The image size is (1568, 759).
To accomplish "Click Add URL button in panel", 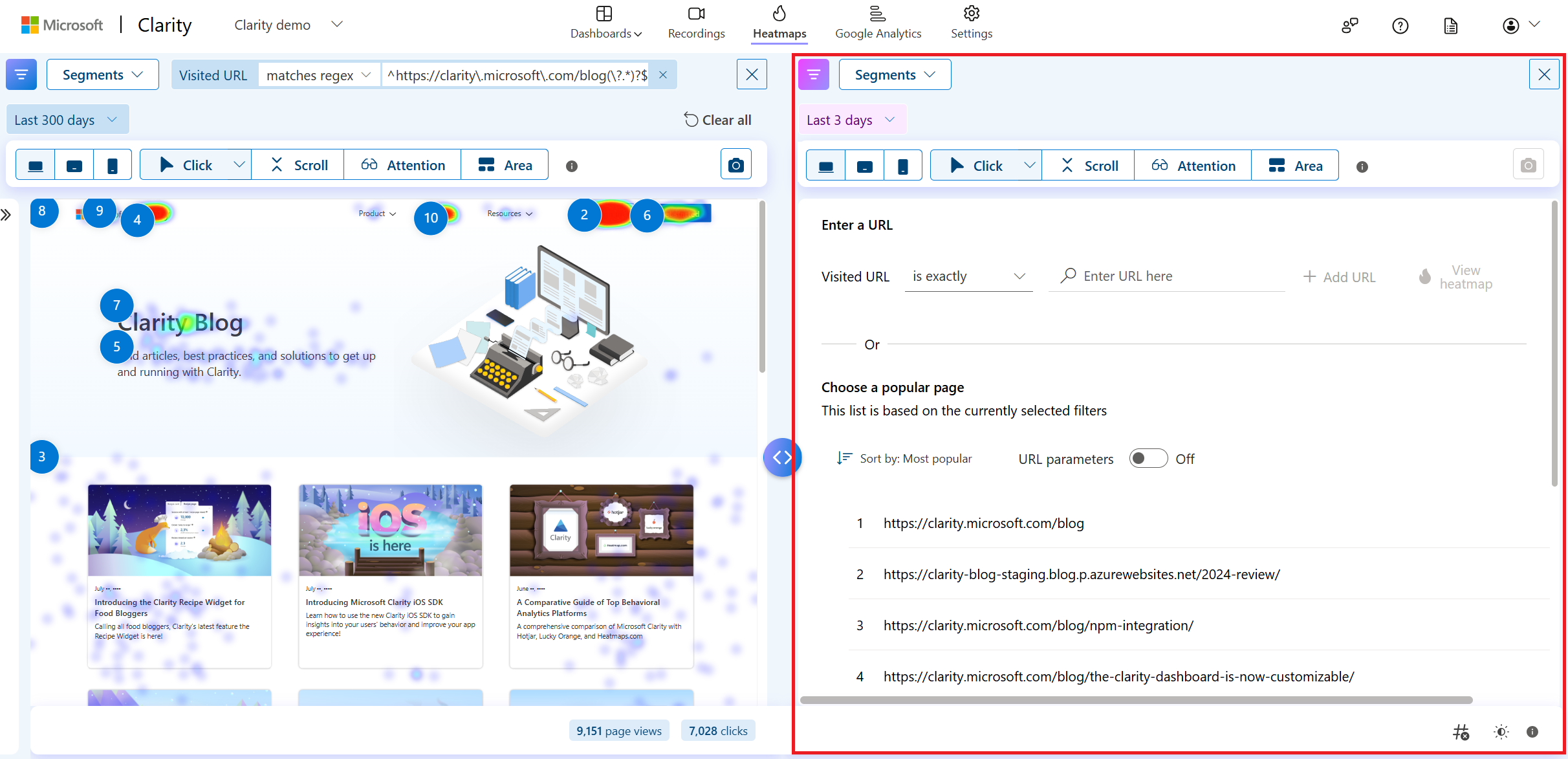I will pyautogui.click(x=1338, y=275).
